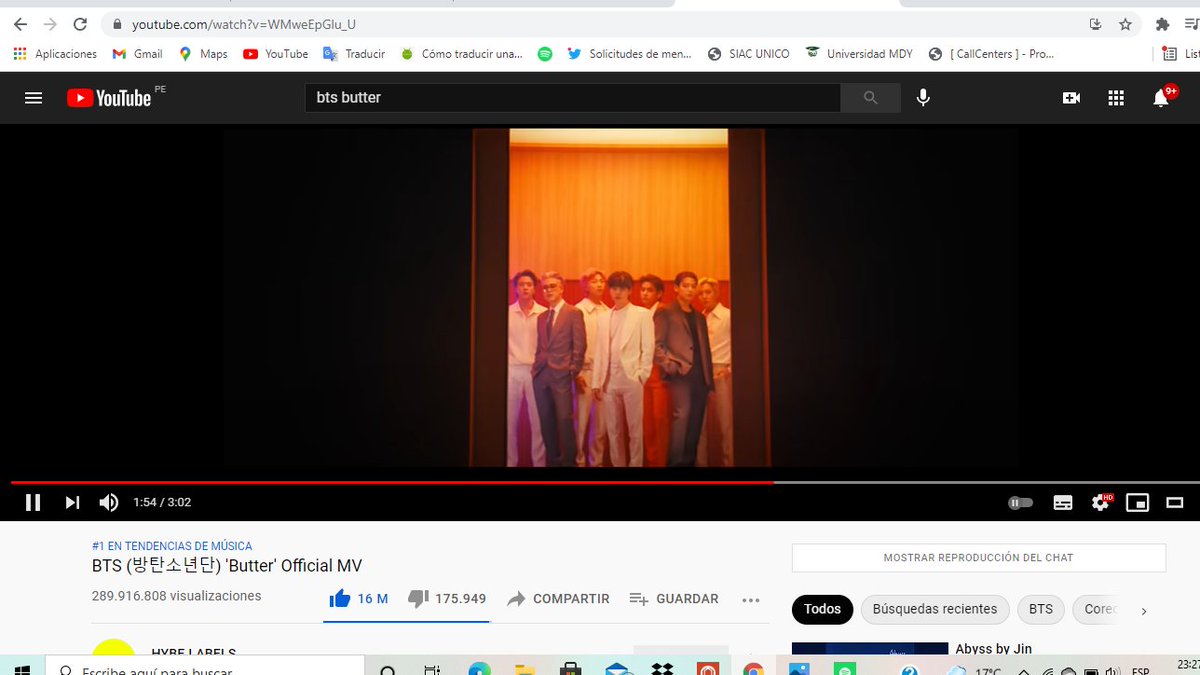Switch to miniplayer mode

tap(1137, 502)
